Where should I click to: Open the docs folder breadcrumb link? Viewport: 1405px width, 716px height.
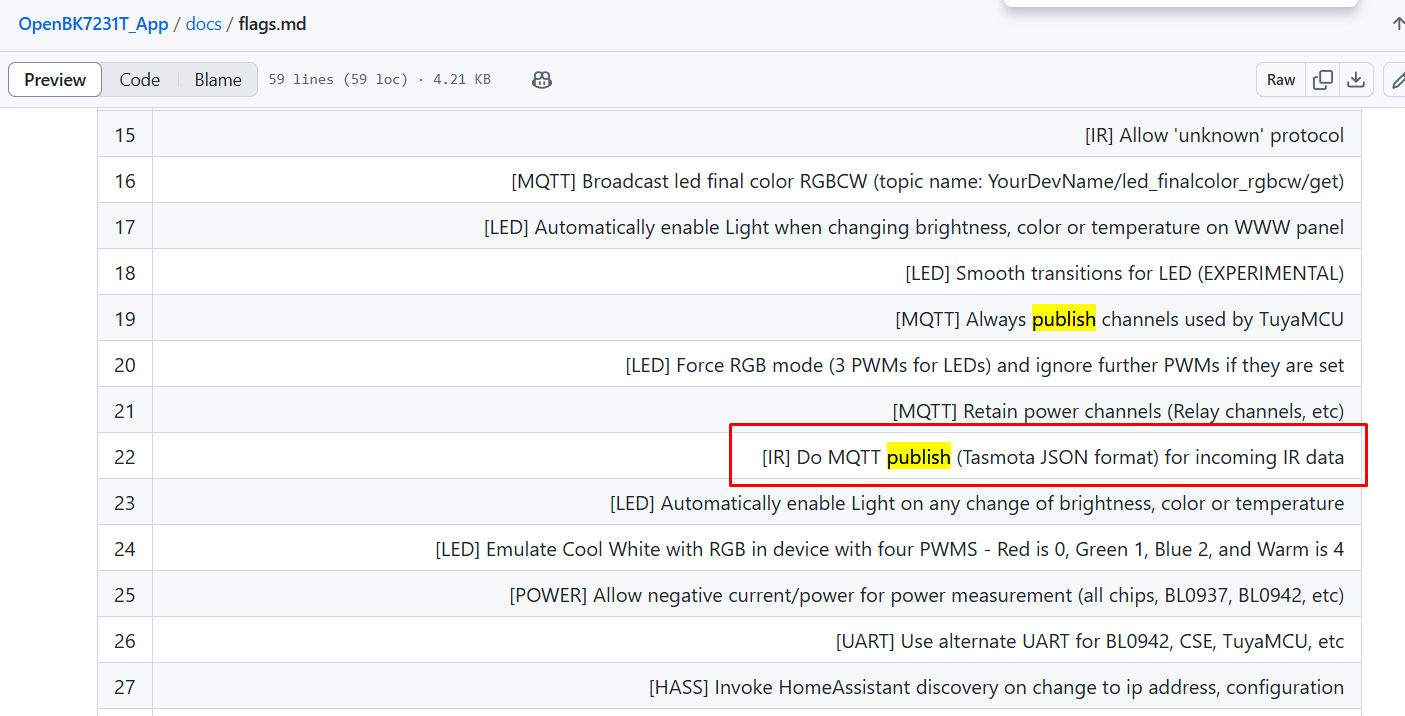coord(203,24)
